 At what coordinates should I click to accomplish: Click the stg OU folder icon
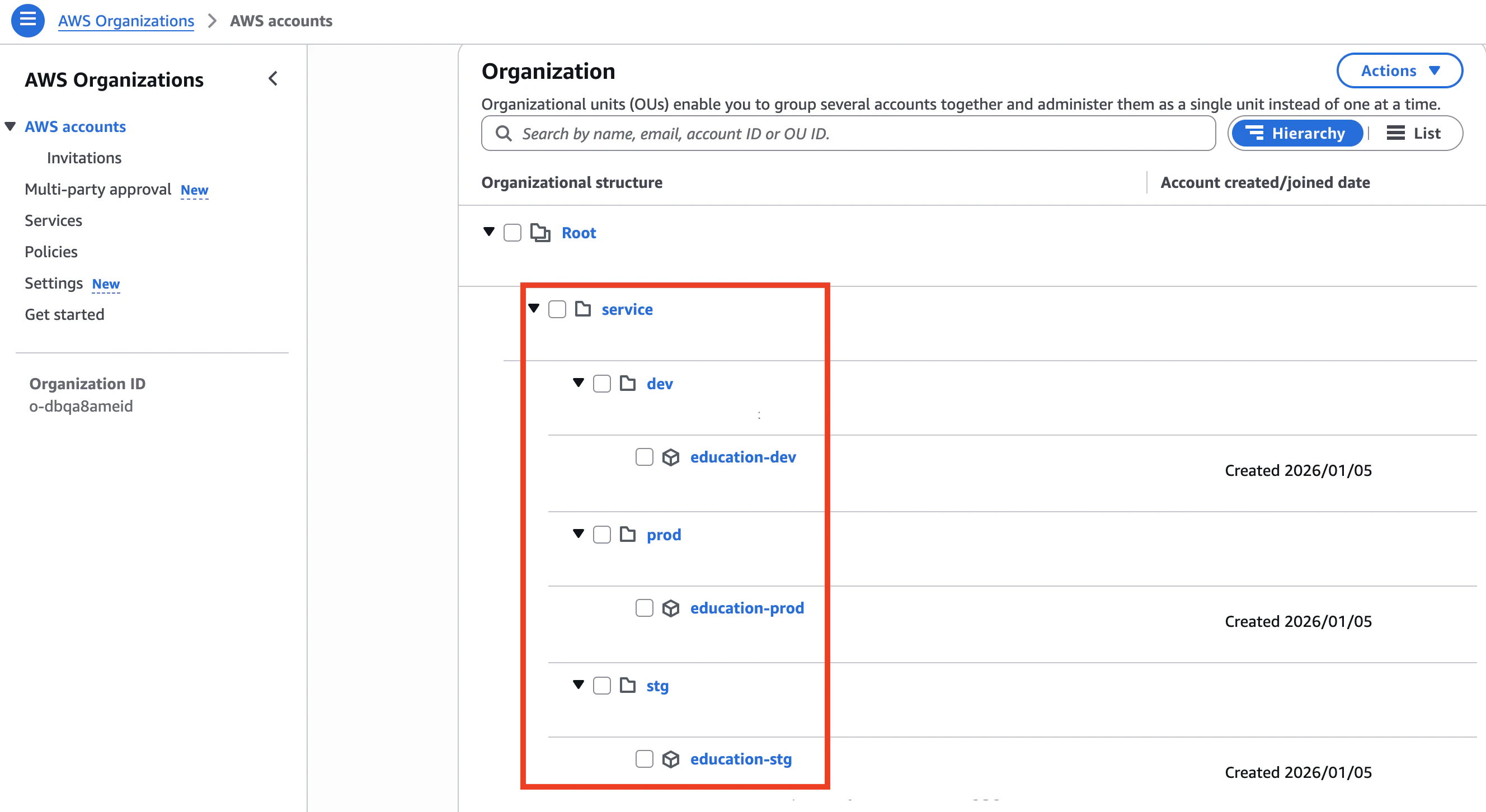[x=628, y=686]
